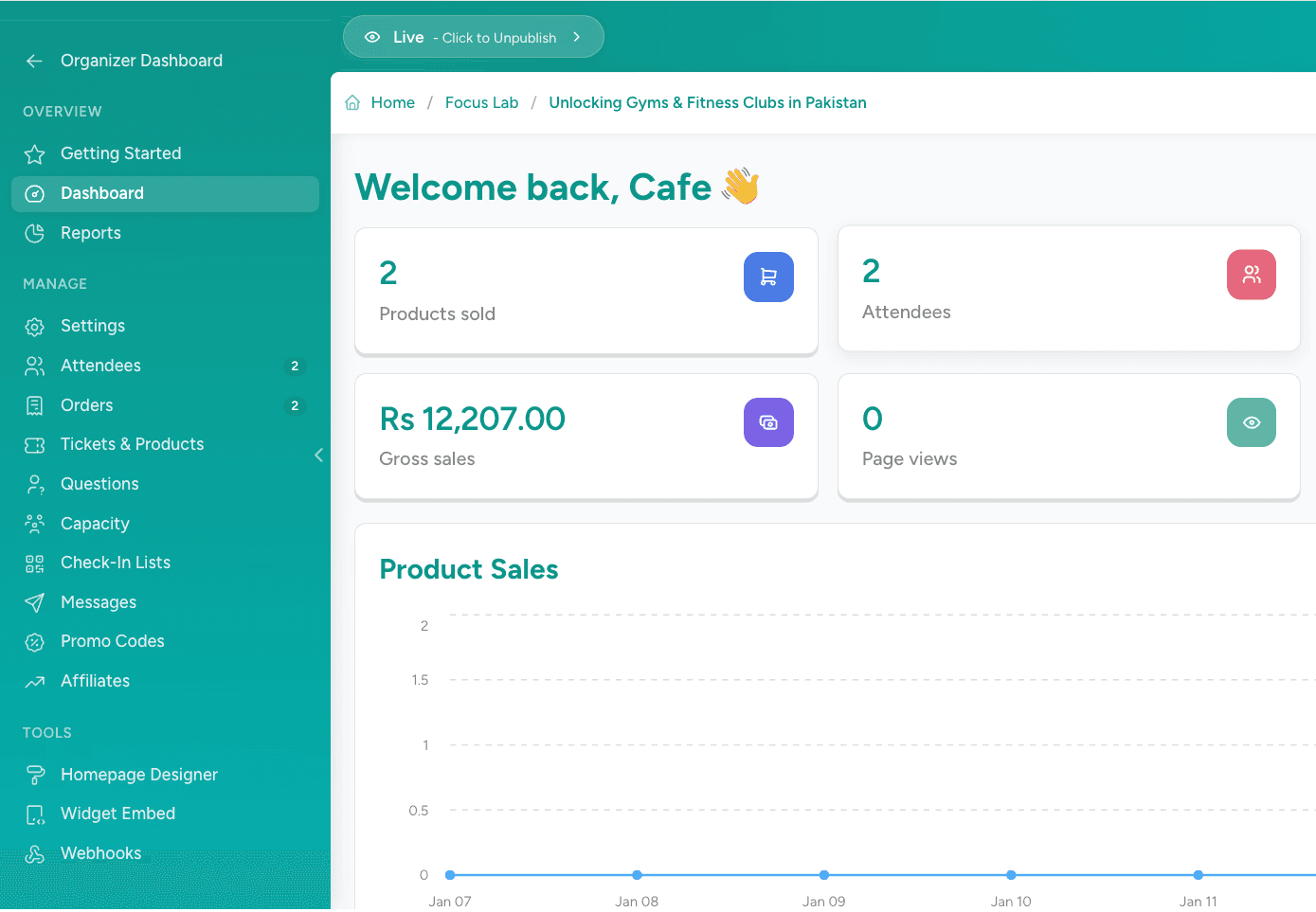Click the Jan 10 chart data point

coord(1011,875)
